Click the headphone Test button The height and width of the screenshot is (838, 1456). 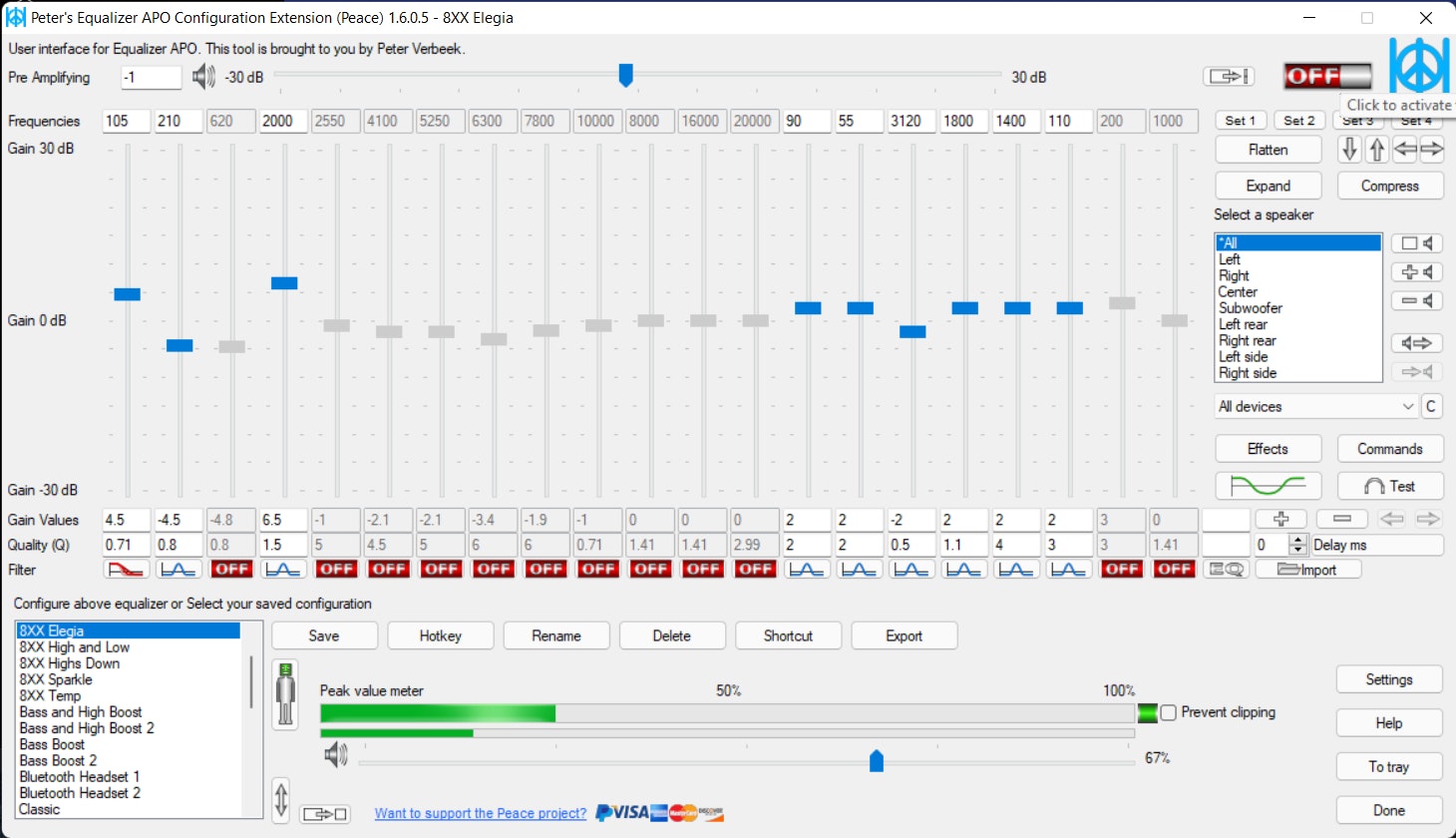[1389, 486]
